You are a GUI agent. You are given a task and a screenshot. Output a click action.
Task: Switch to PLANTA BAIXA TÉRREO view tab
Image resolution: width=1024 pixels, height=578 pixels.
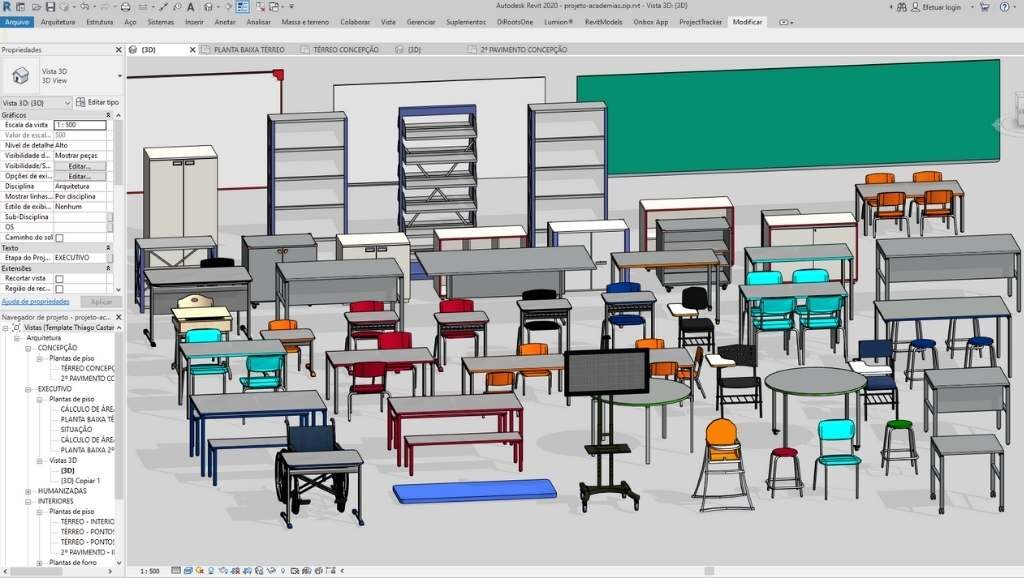coord(249,49)
